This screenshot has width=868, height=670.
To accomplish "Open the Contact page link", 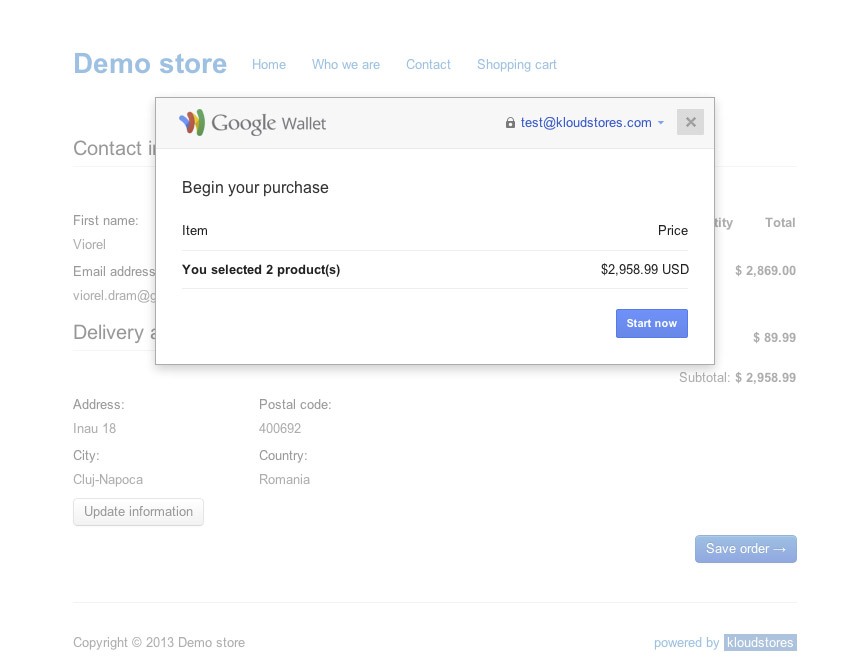I will [x=428, y=64].
